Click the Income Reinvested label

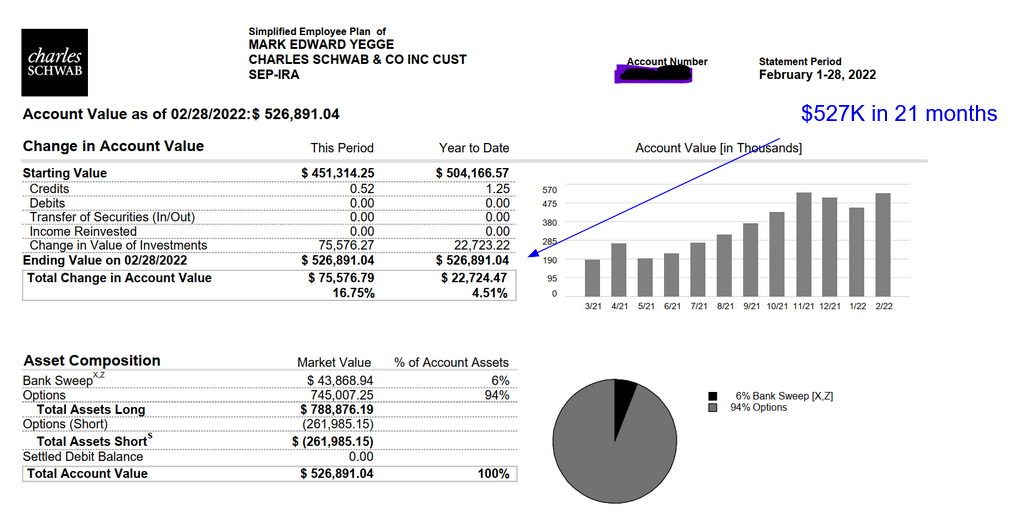83,231
